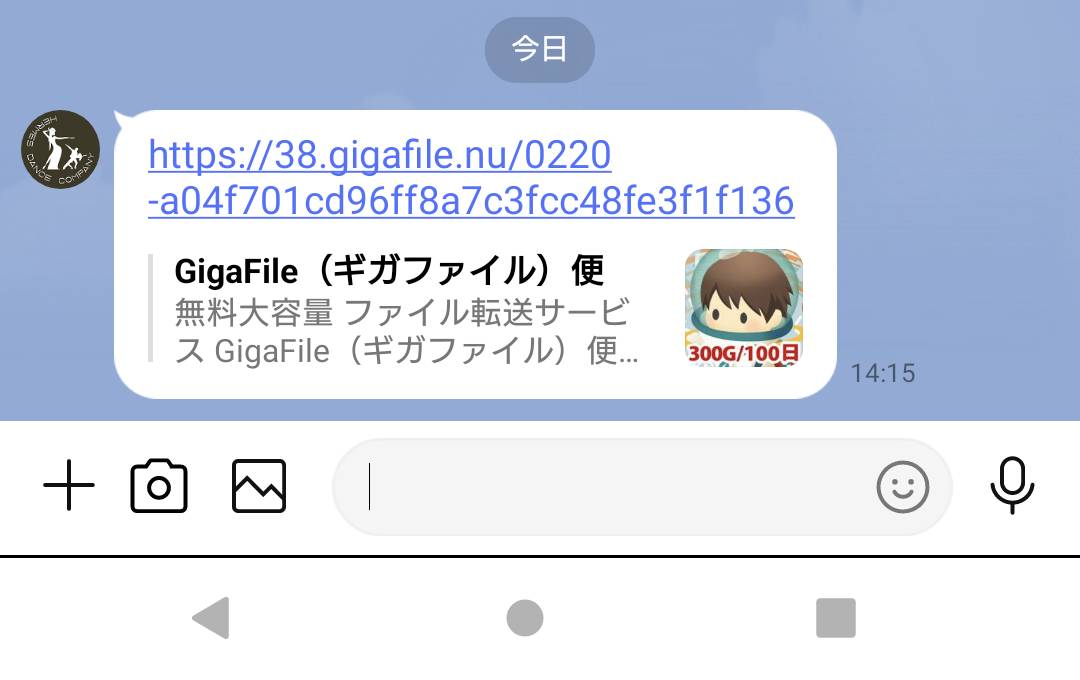The image size is (1080, 680).
Task: Tap the gray preview quote bar
Action: [150, 308]
